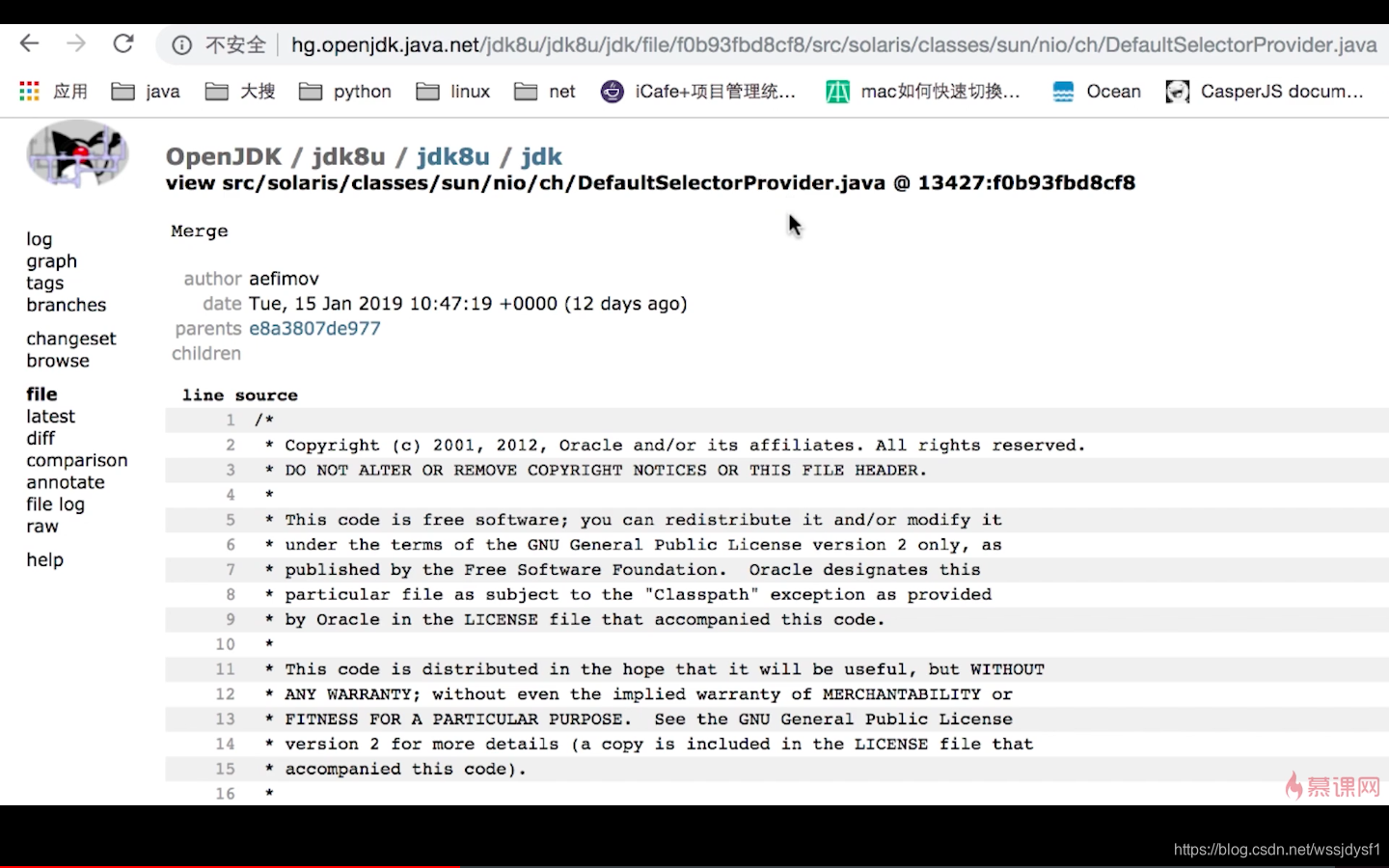The image size is (1389, 868).
Task: Open the diff sidebar link
Action: pyautogui.click(x=41, y=439)
